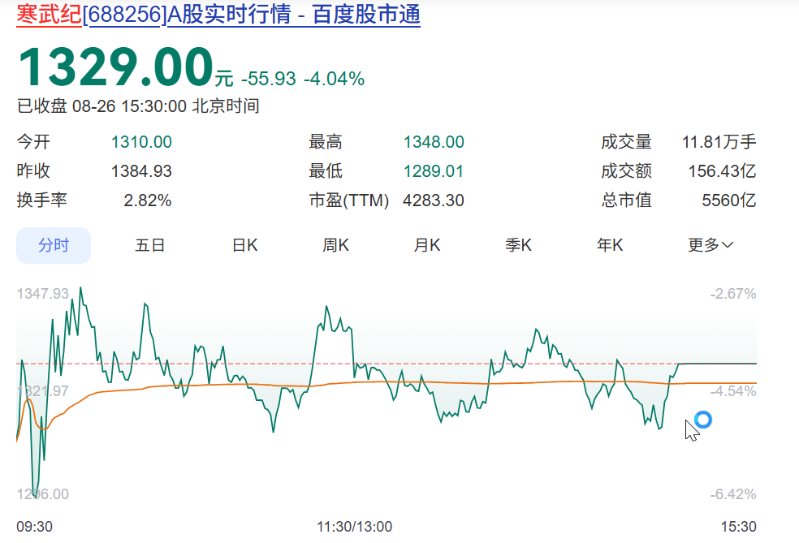Expand the 更多 dropdown menu
Screen dimensions: 799x543
[x=711, y=245]
